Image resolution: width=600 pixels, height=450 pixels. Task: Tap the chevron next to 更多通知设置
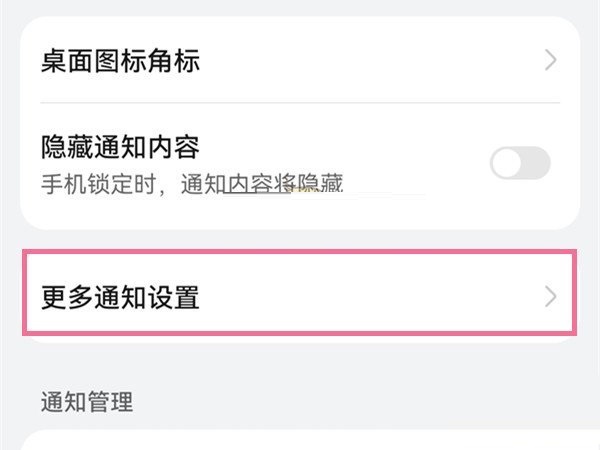point(550,296)
